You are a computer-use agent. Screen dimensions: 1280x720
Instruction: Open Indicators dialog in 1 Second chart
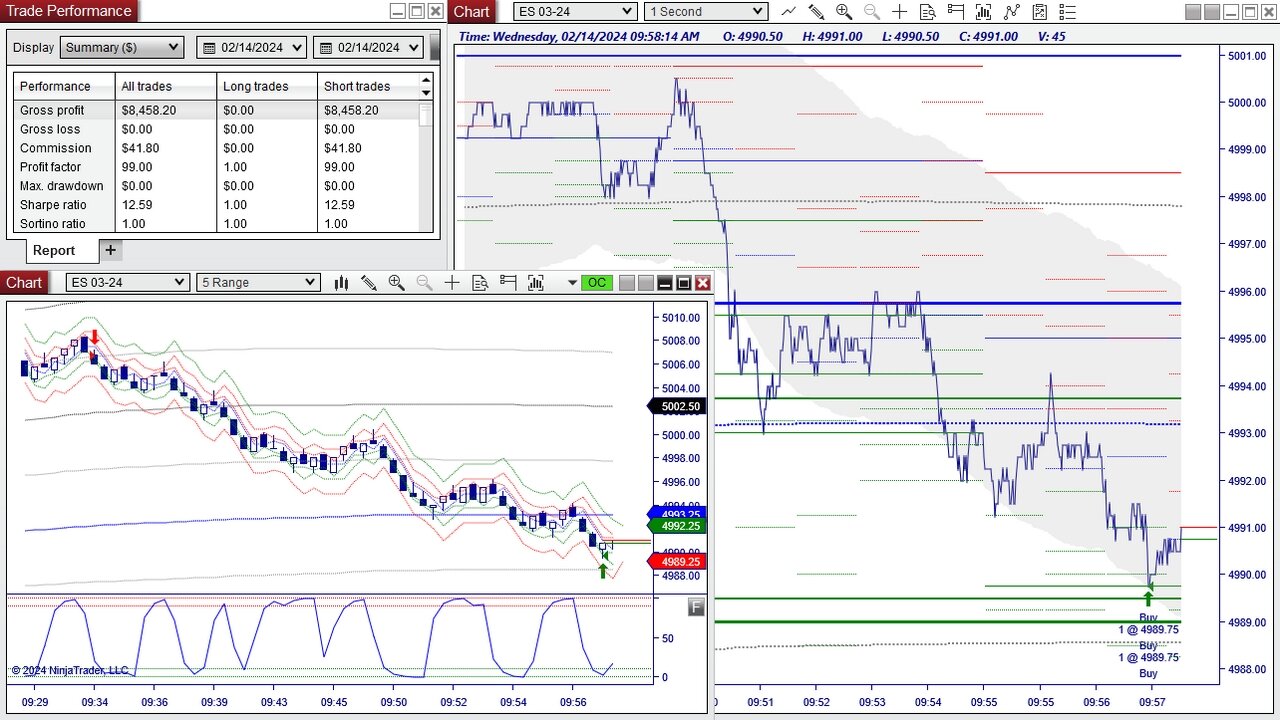coord(984,12)
